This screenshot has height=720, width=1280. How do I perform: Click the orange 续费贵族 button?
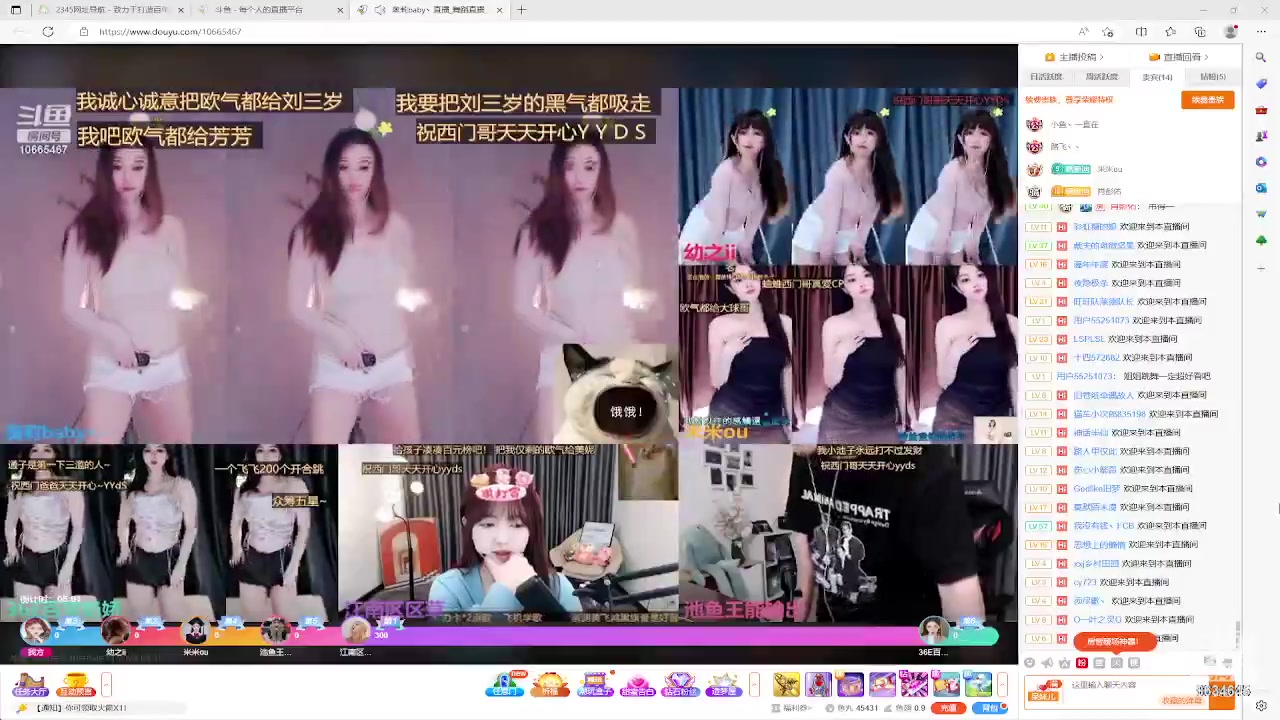[1207, 100]
